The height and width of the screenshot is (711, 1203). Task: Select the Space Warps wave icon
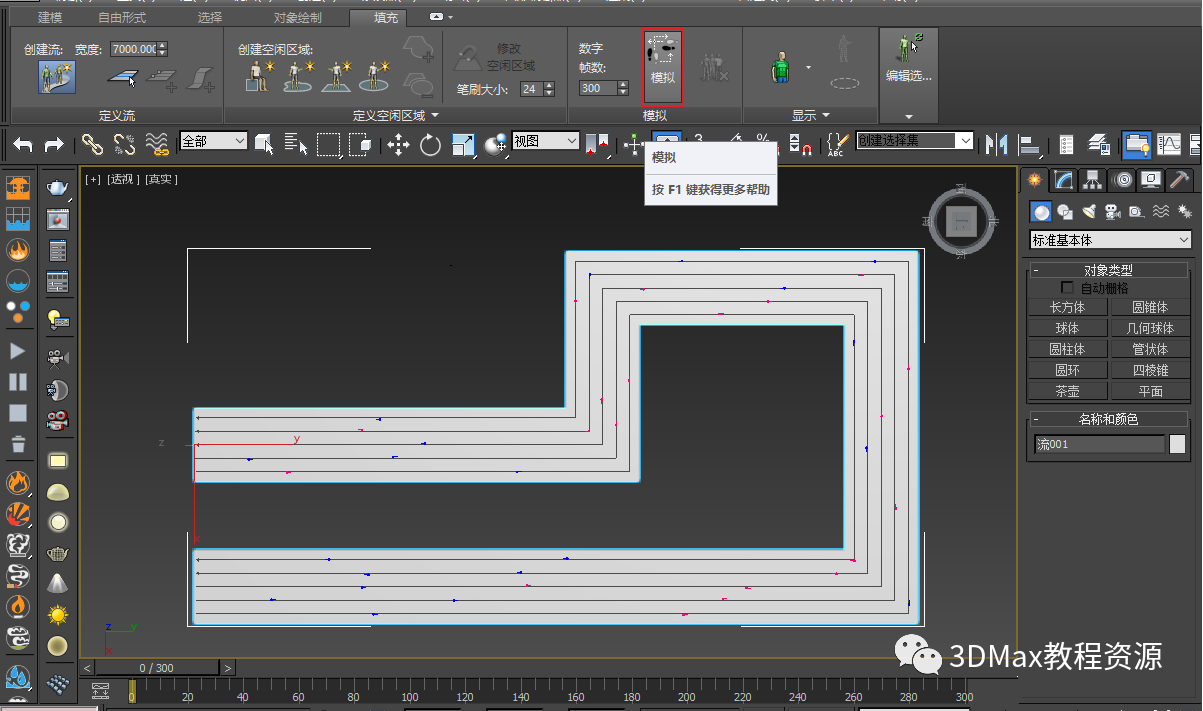(x=1161, y=212)
